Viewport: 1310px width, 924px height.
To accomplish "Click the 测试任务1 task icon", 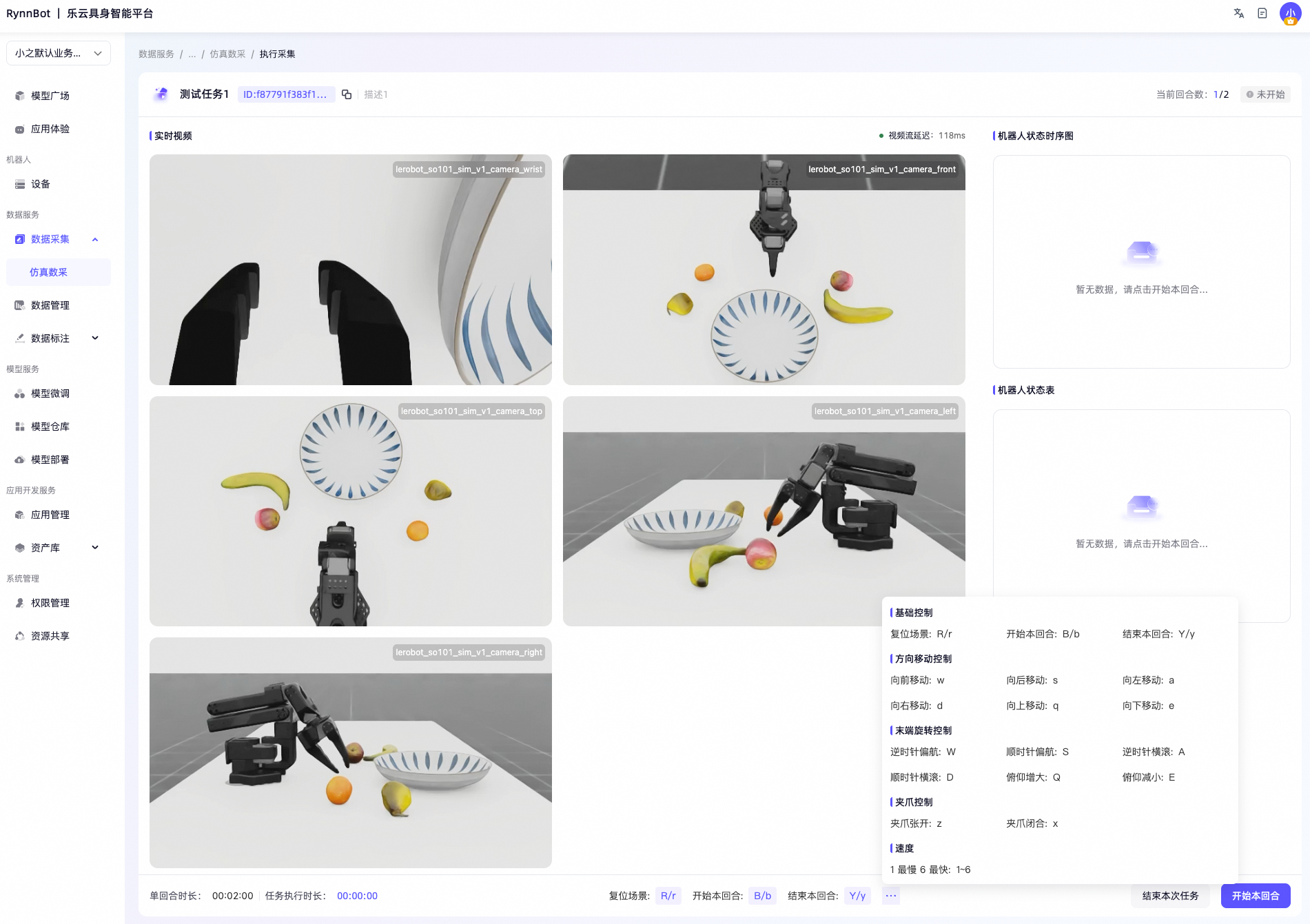I will [161, 94].
